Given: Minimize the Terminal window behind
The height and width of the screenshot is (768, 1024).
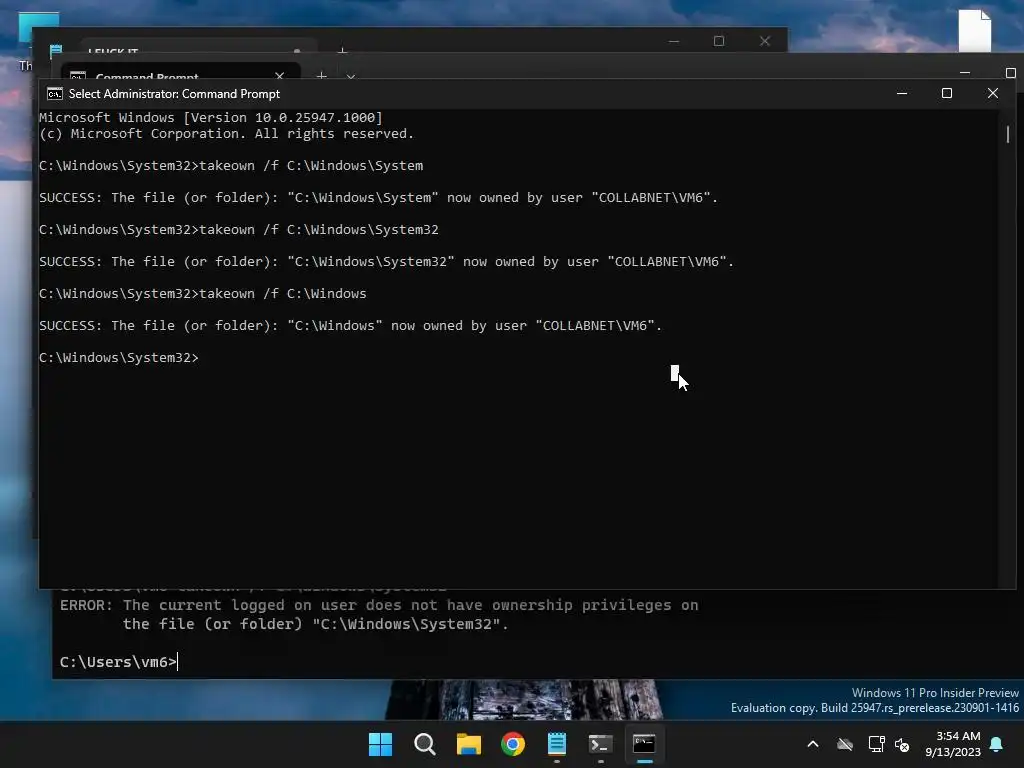Looking at the screenshot, I should (965, 72).
